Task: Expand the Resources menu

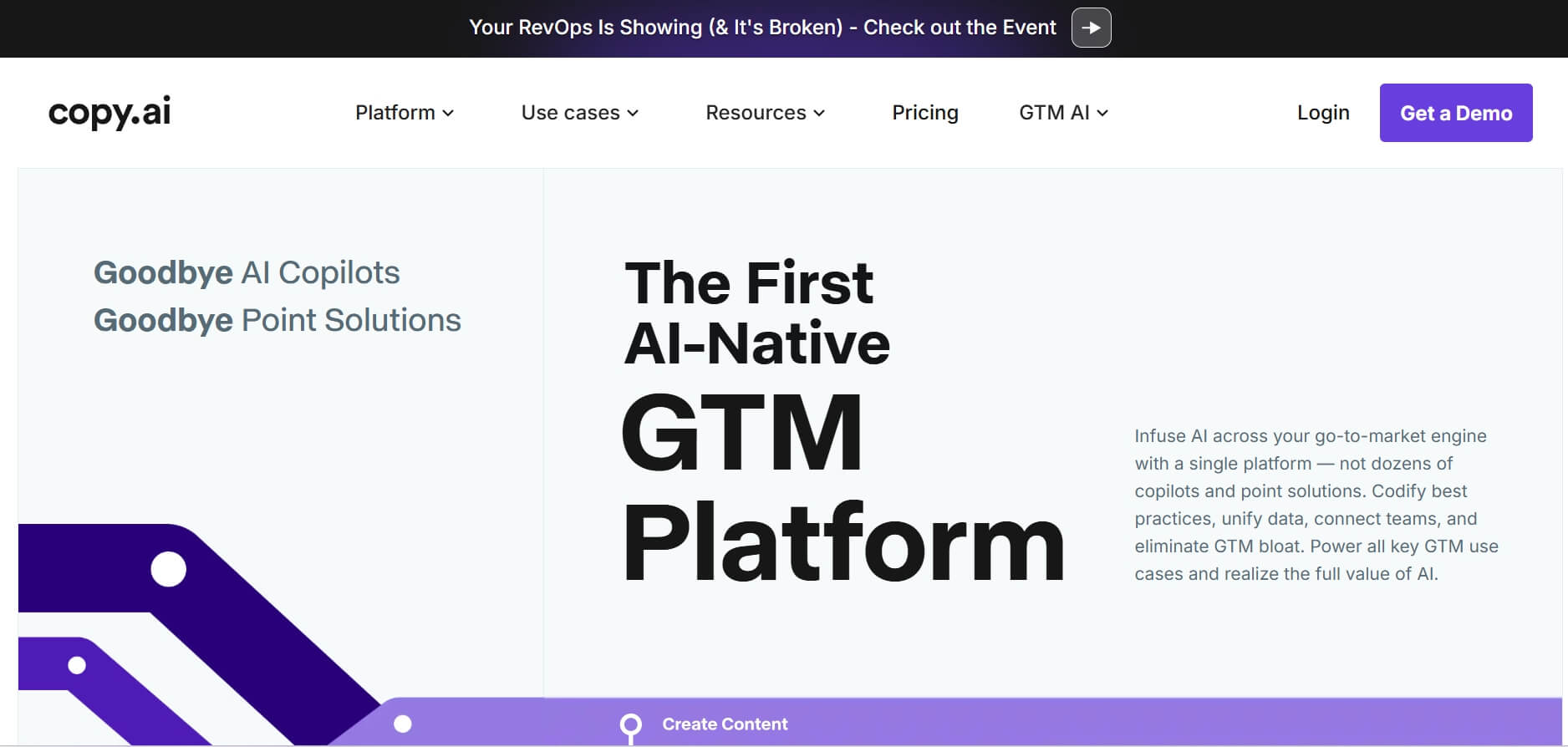Action: pyautogui.click(x=765, y=113)
